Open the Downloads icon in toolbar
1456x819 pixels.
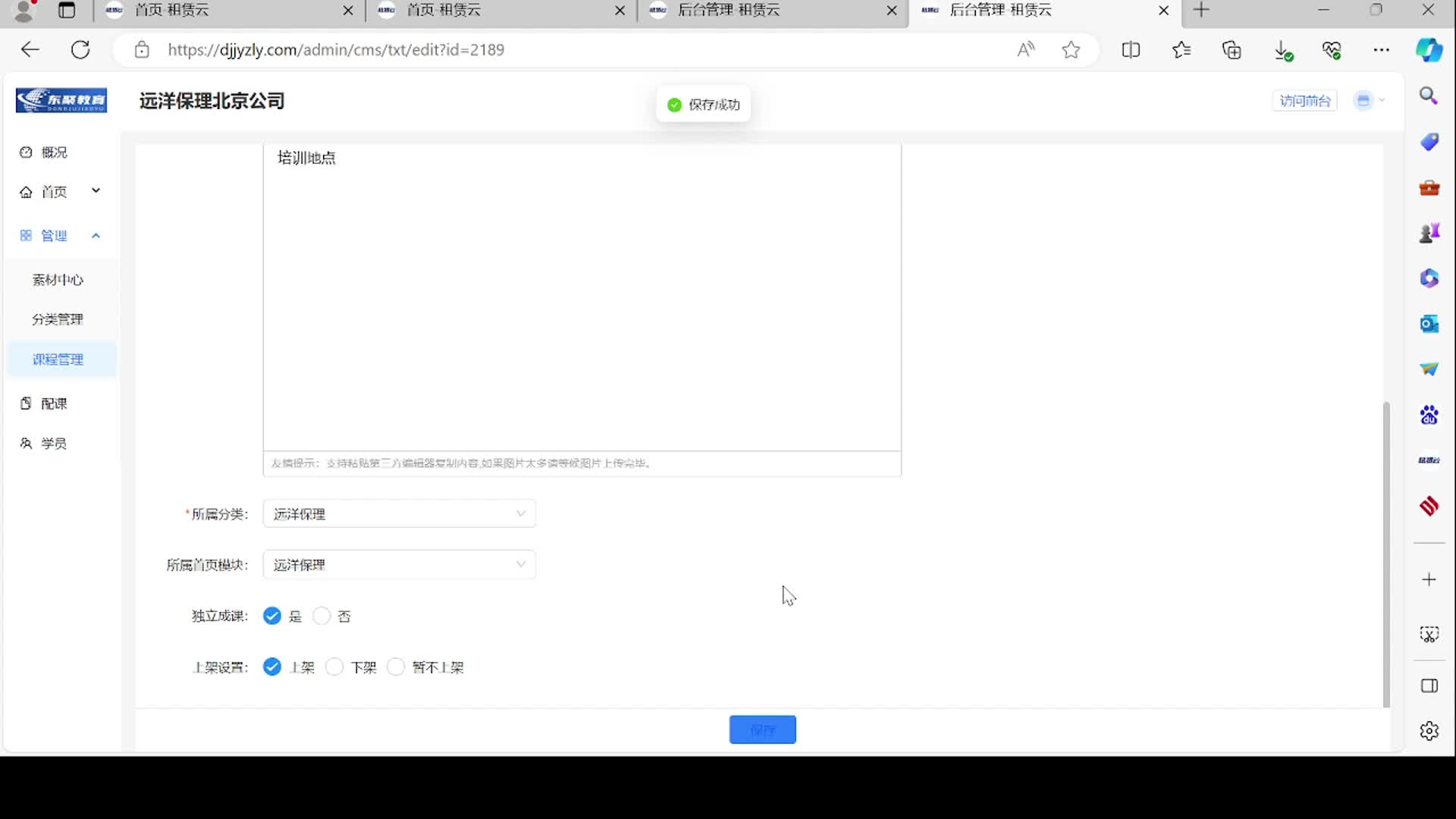click(1282, 50)
